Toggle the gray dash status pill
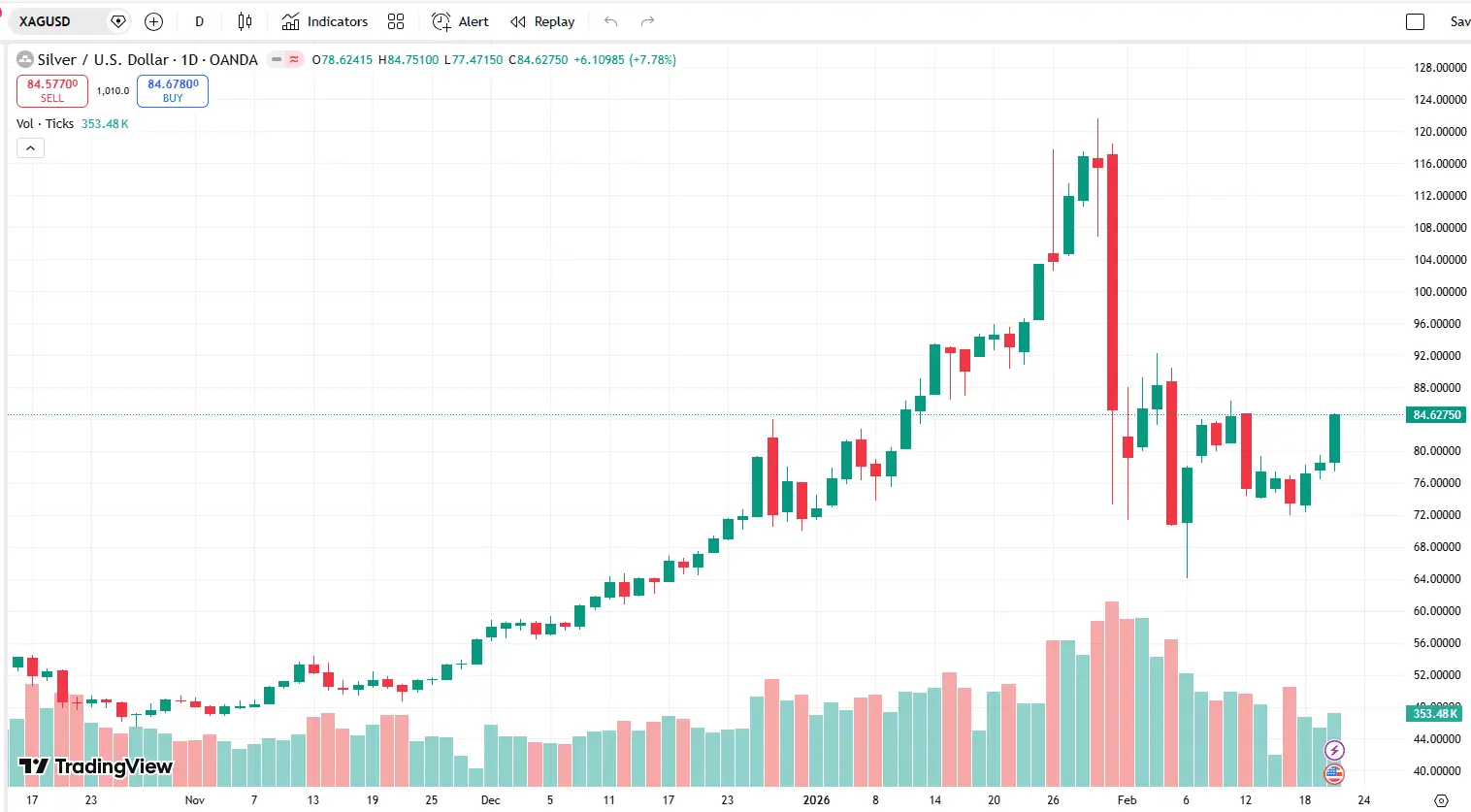The height and width of the screenshot is (812, 1471). point(277,59)
